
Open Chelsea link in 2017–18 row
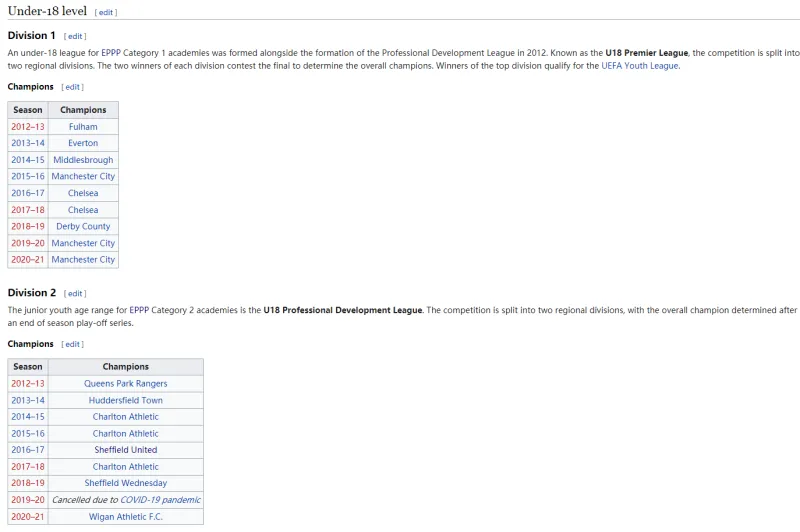coord(83,210)
